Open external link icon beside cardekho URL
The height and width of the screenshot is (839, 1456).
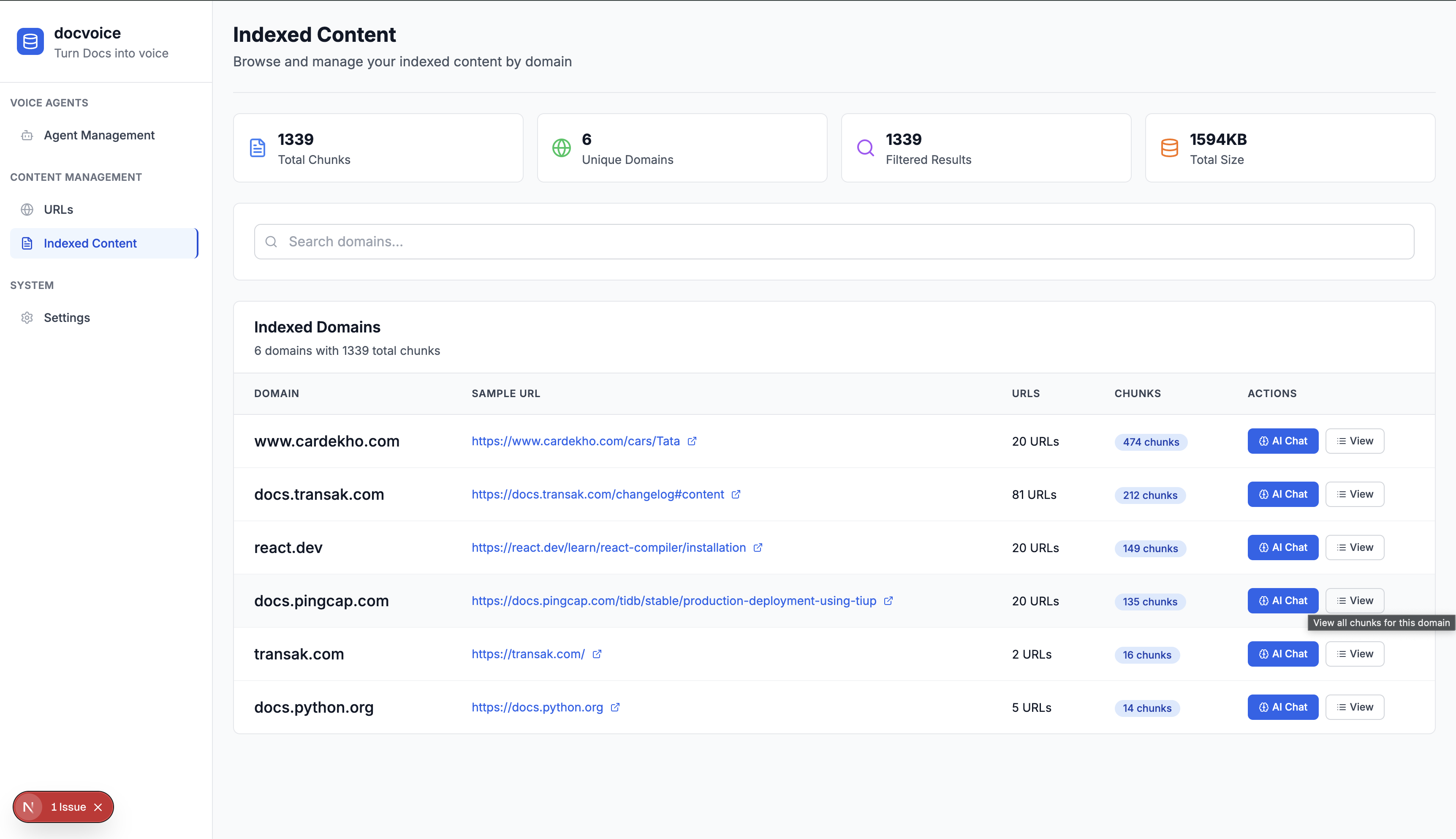(x=692, y=441)
